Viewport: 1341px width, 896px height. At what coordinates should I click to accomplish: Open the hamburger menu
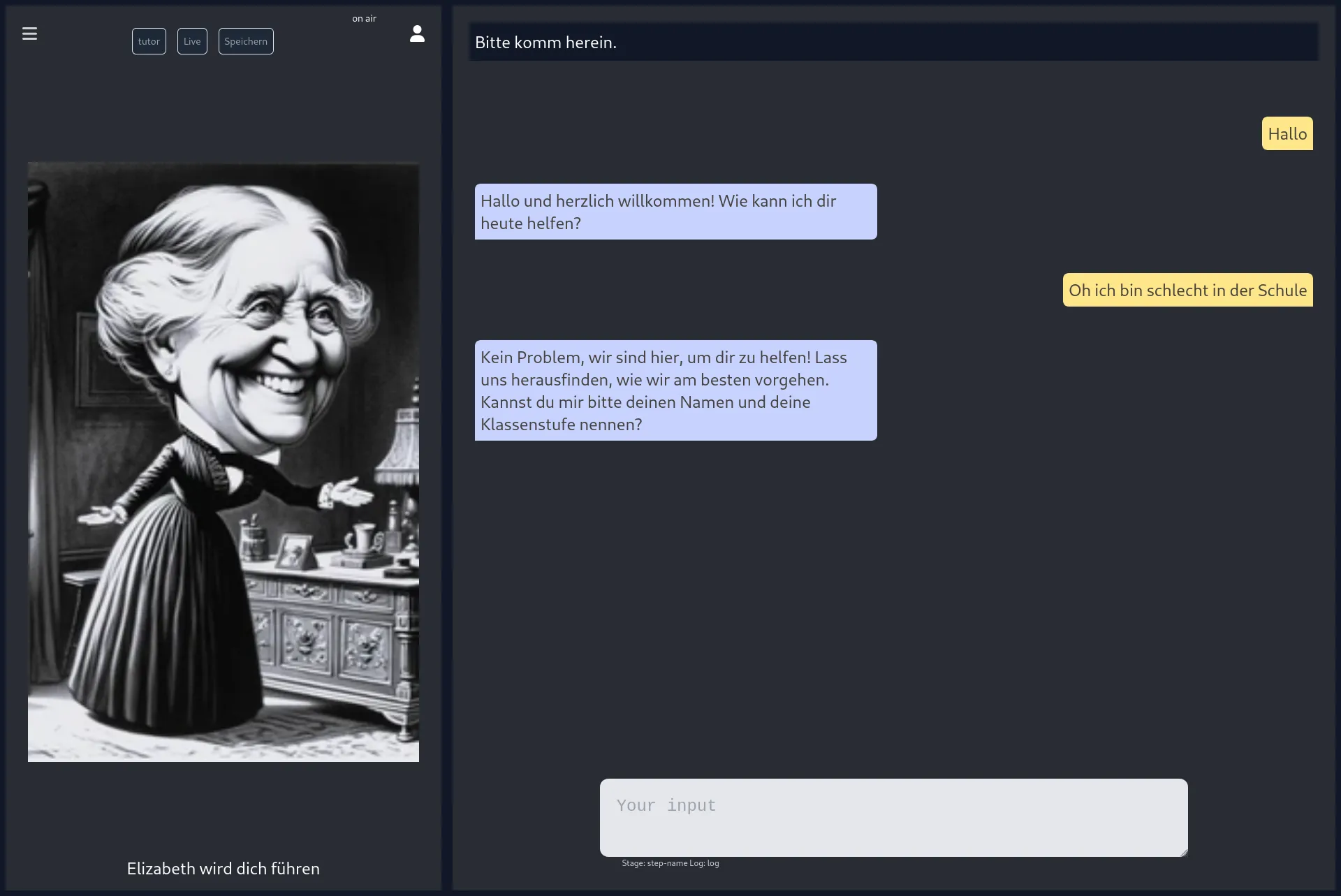click(x=29, y=34)
